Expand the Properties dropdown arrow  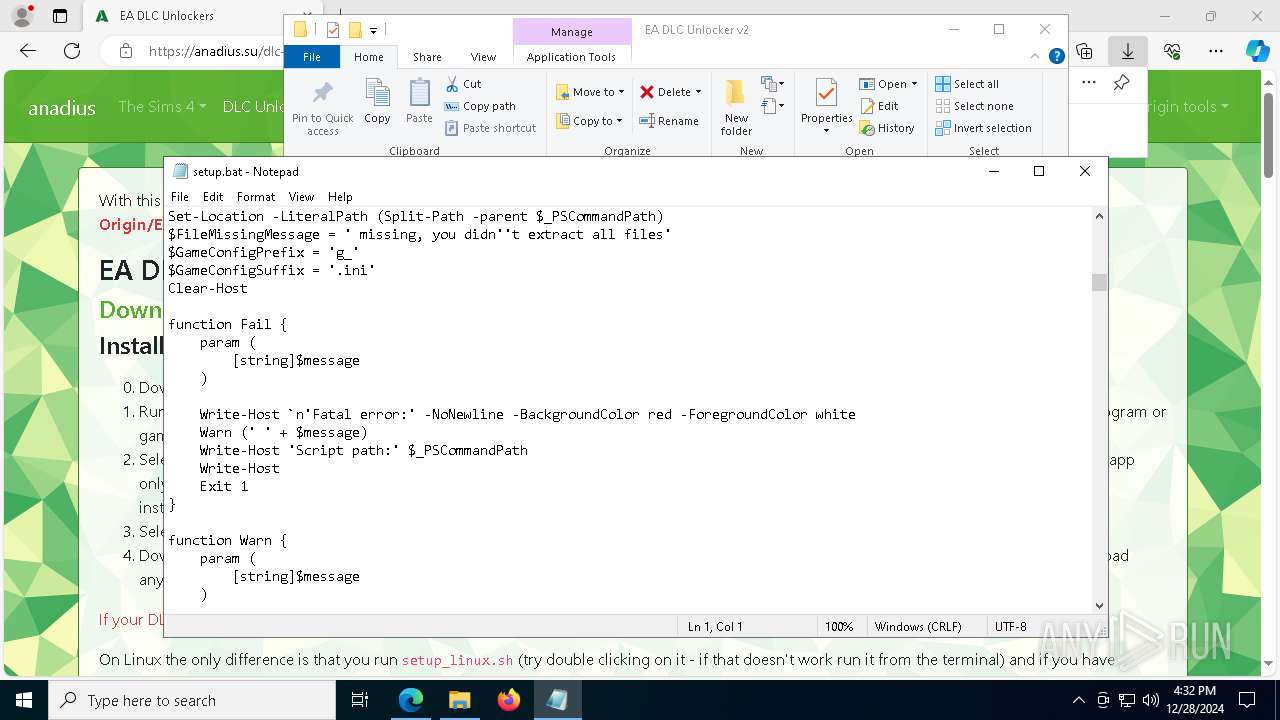[826, 131]
